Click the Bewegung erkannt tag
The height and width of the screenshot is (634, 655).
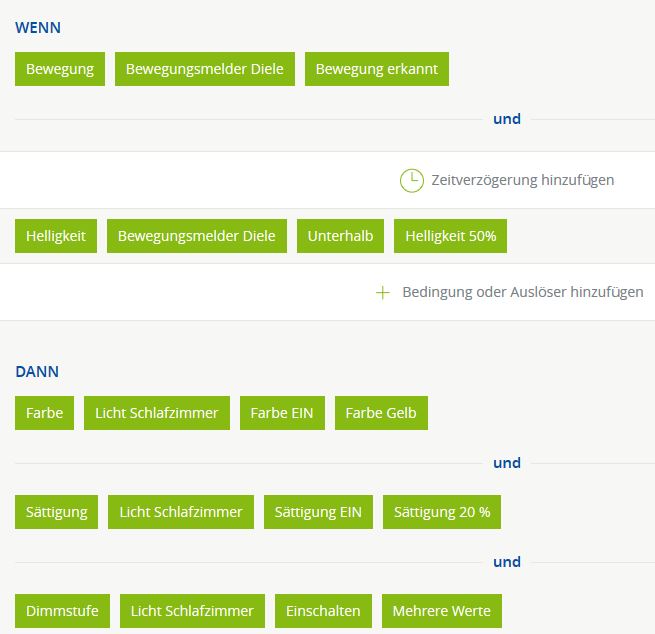(377, 69)
